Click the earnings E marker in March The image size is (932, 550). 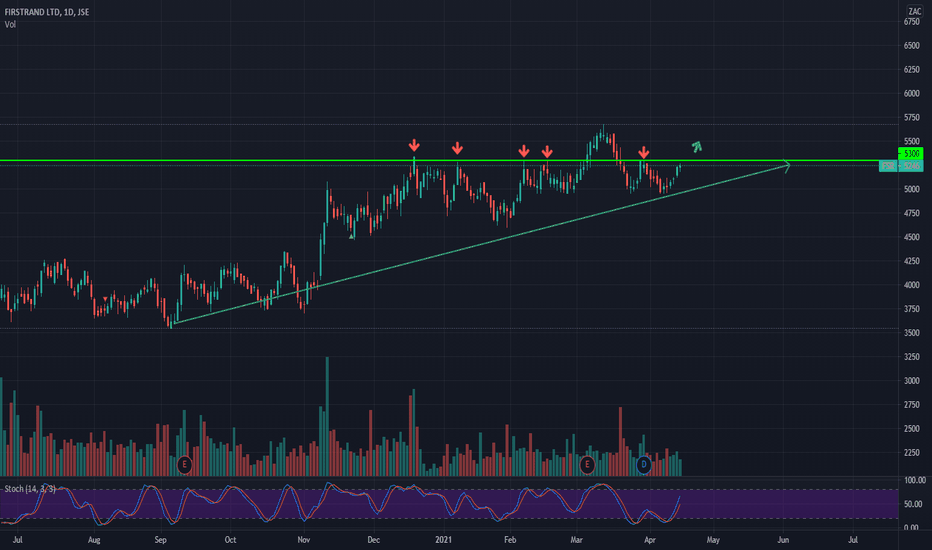pyautogui.click(x=587, y=464)
